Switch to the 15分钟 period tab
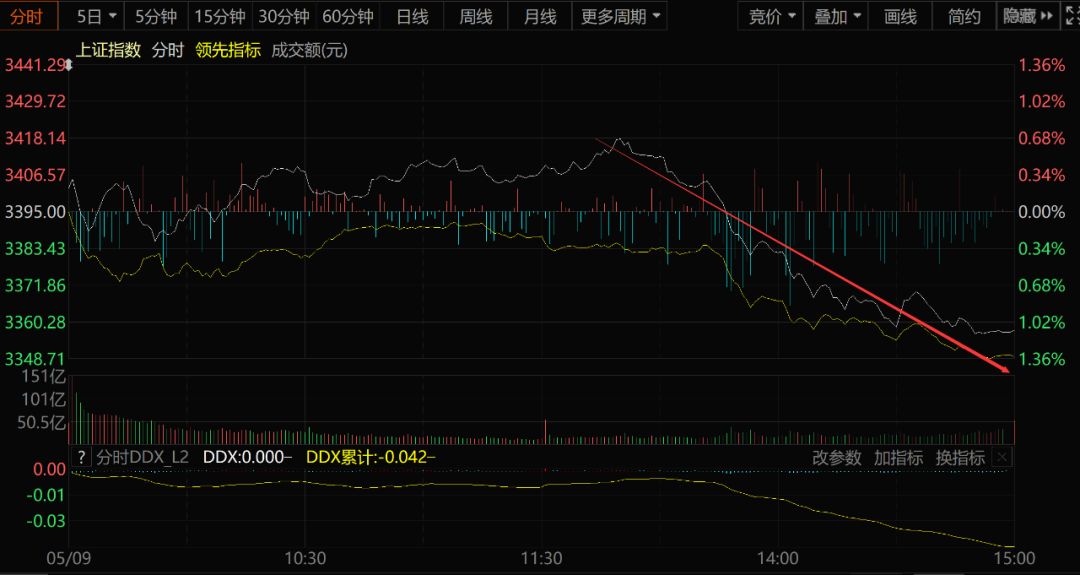Screen dimensions: 1080x575 [220, 17]
